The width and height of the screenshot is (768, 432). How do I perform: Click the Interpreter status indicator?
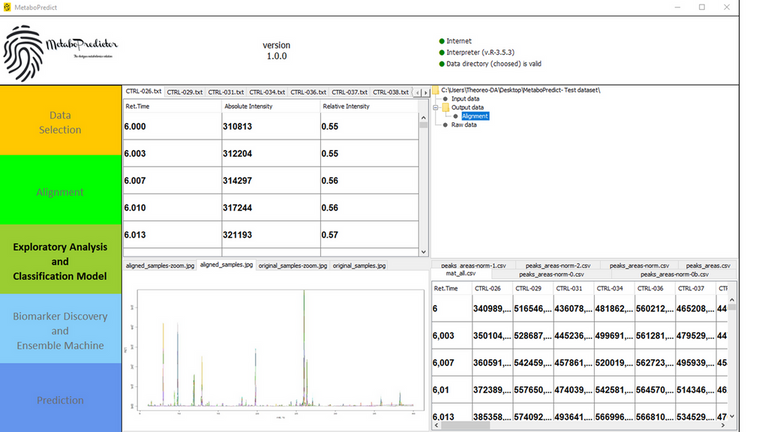(442, 52)
